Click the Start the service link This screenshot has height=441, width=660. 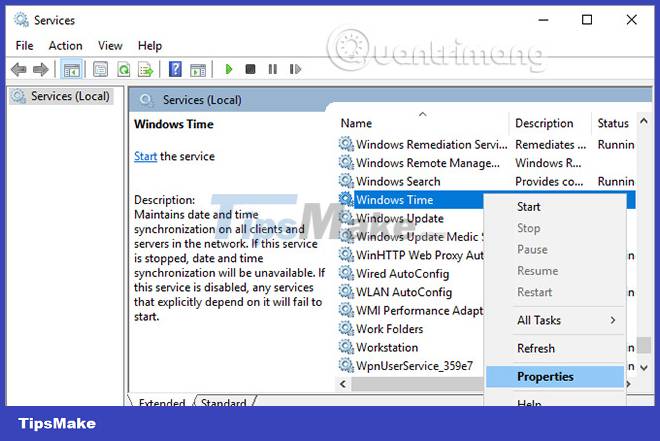[145, 156]
